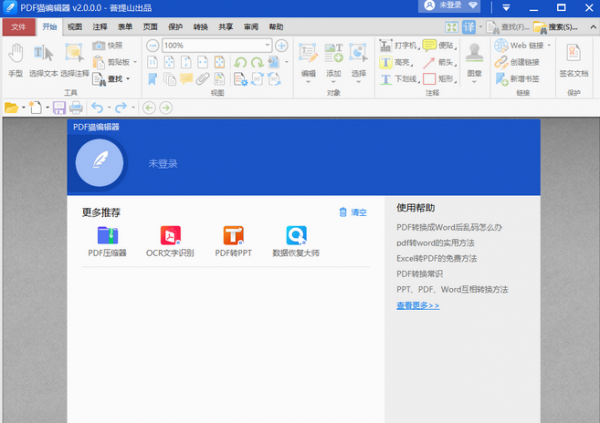Expand the 剪贴板 clipboard dropdown
The image size is (600, 423).
coord(135,62)
